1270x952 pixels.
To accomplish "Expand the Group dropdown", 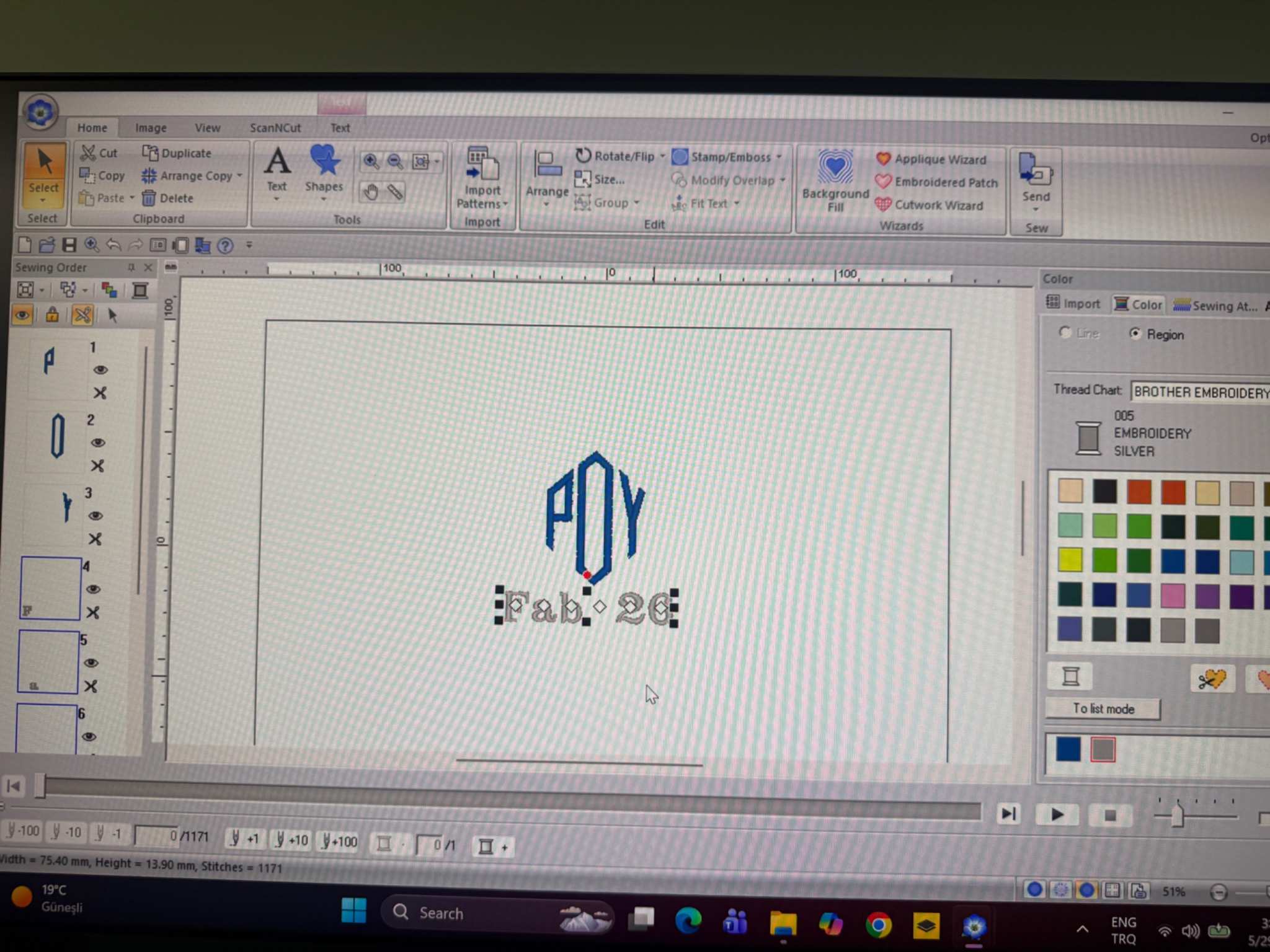I will [636, 203].
